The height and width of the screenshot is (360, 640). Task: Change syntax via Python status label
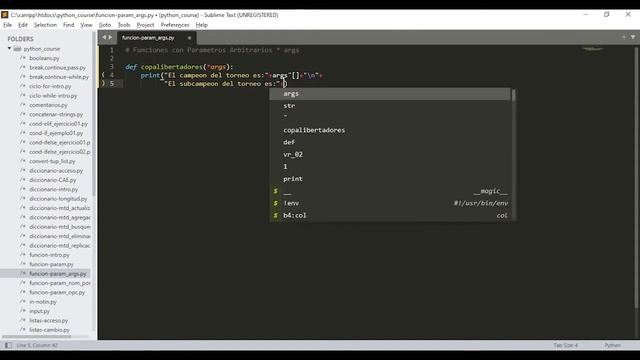[x=613, y=345]
